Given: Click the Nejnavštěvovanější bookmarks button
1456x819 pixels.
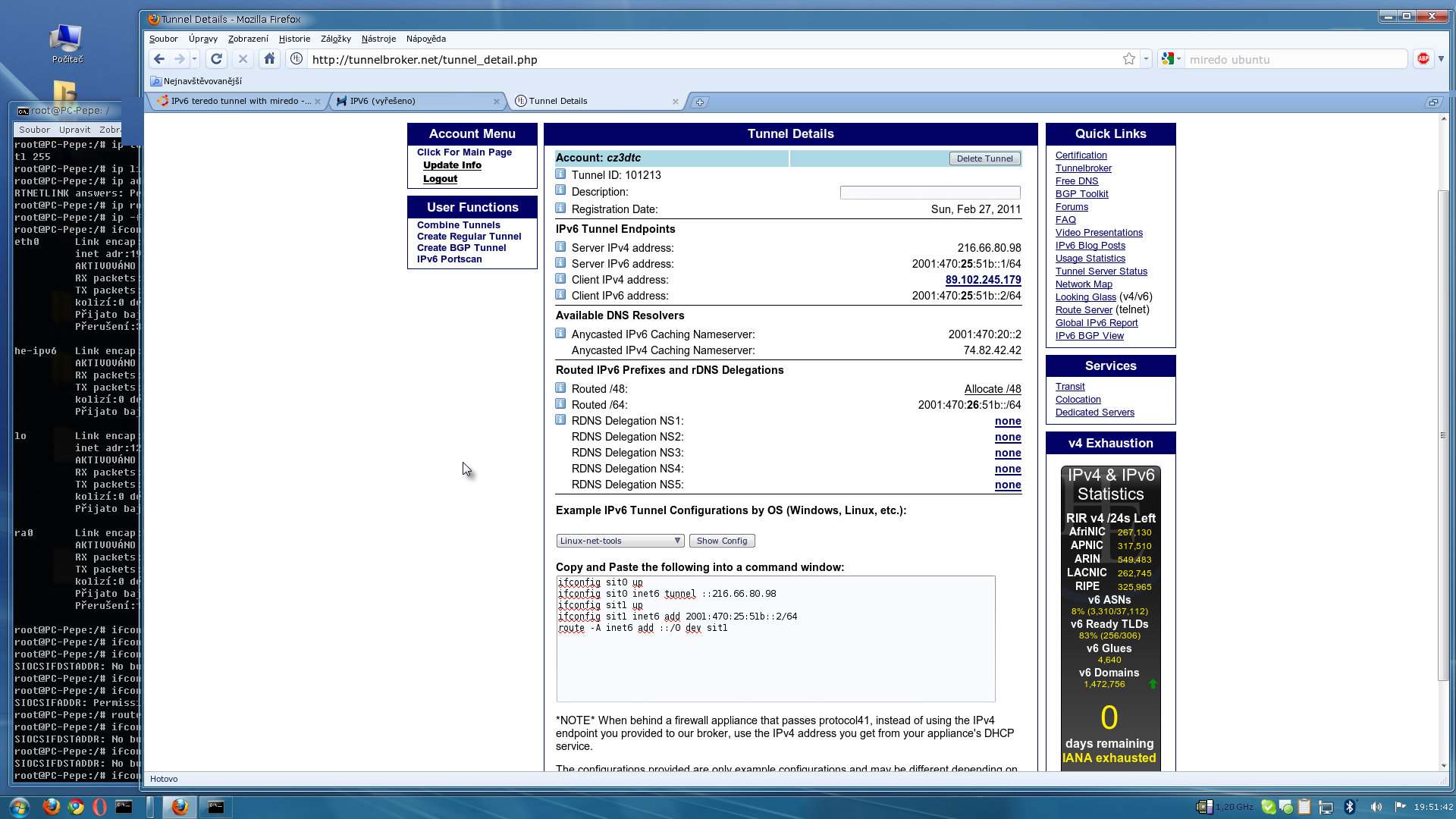Looking at the screenshot, I should pos(196,81).
